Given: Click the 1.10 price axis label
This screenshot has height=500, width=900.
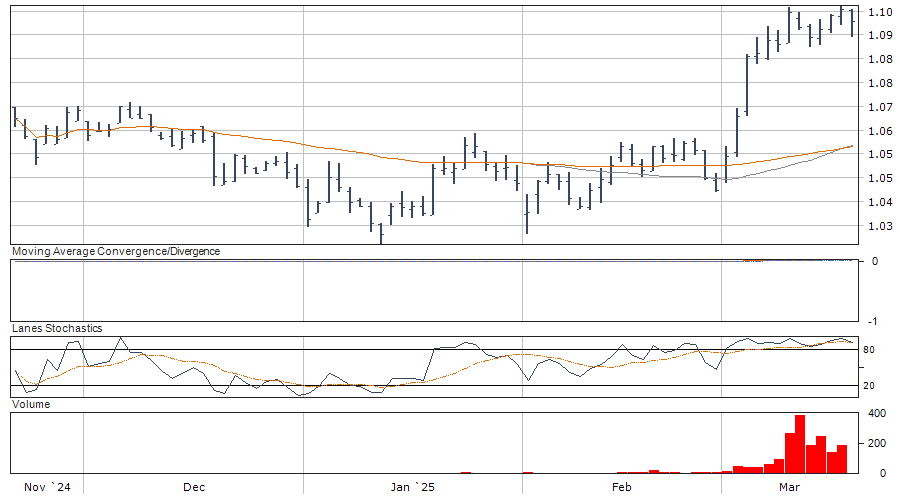Looking at the screenshot, I should pyautogui.click(x=881, y=12).
